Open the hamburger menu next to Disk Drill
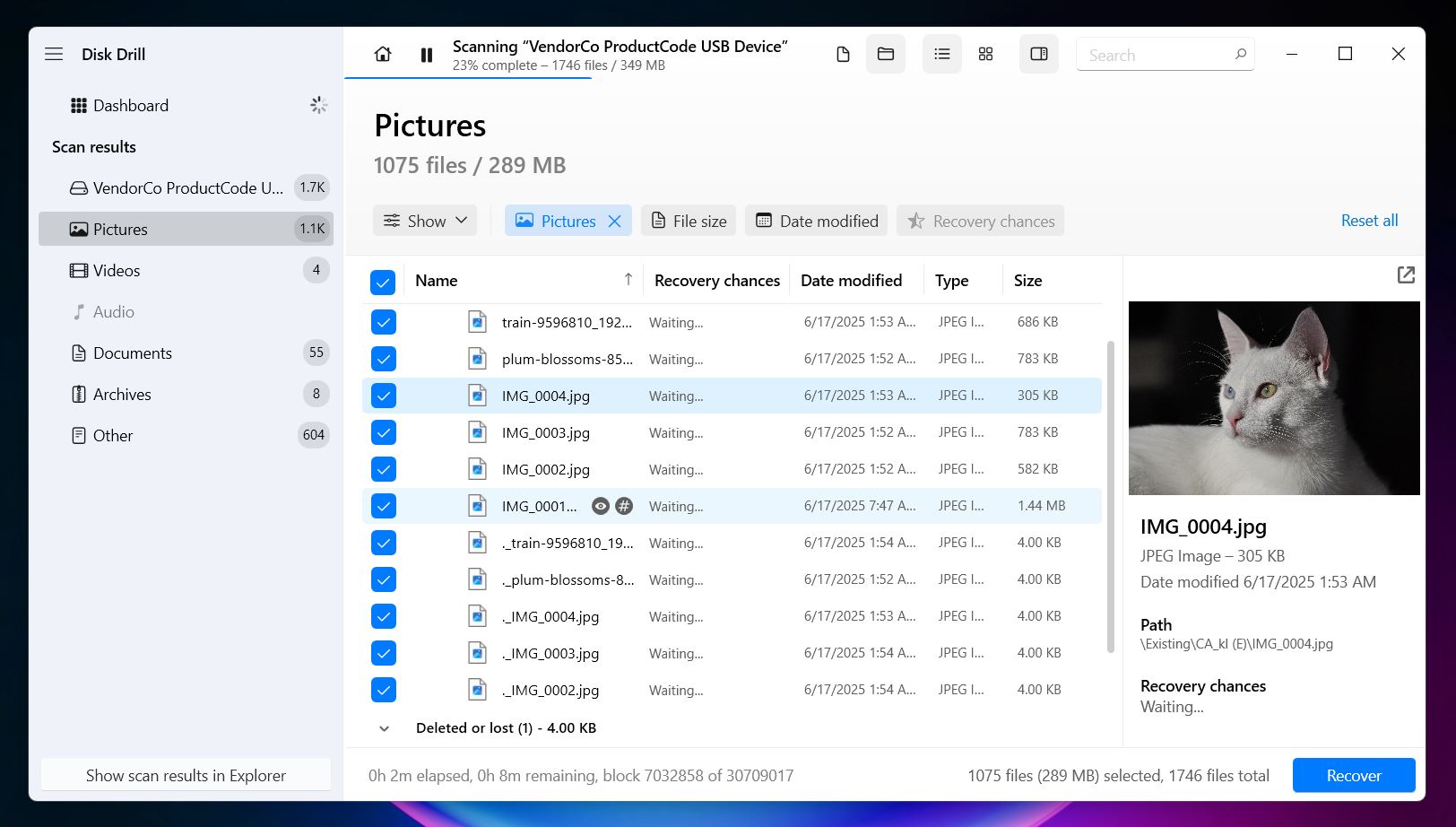 54,54
